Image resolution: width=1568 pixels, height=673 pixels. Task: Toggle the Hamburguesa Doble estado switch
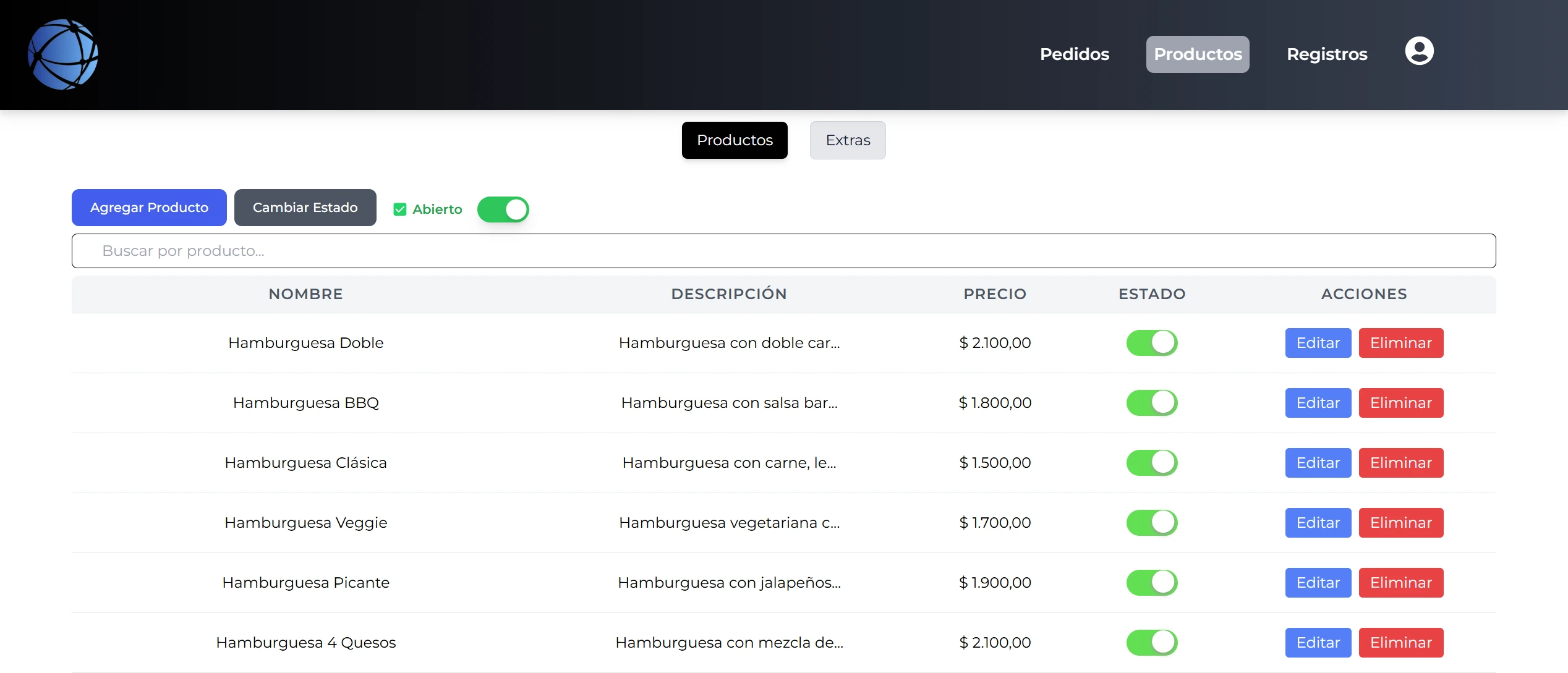pos(1152,343)
